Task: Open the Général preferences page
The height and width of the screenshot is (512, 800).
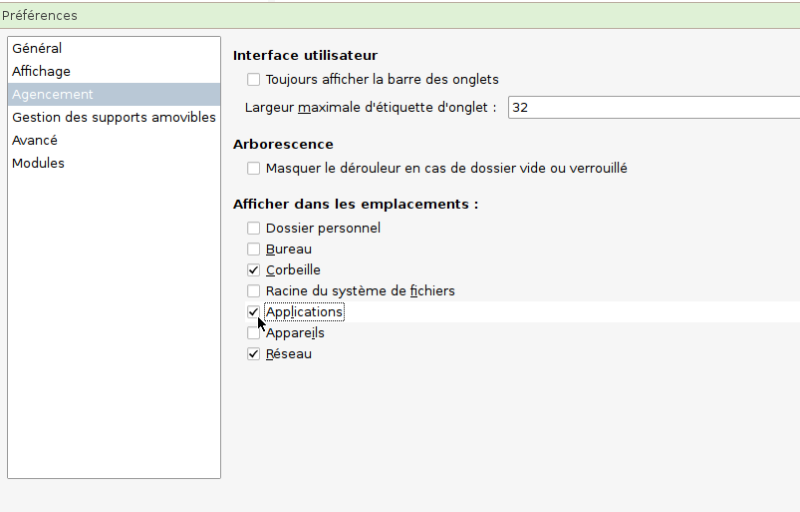Action: point(114,48)
